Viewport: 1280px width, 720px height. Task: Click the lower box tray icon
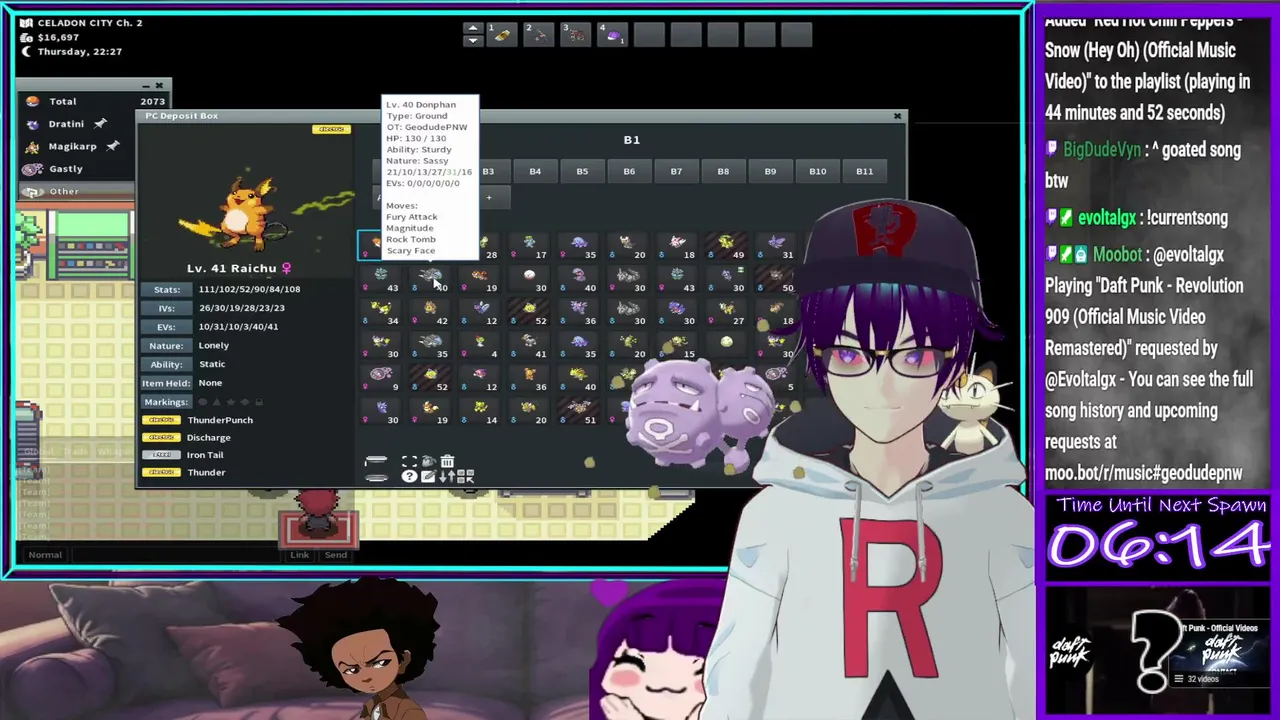coord(376,478)
